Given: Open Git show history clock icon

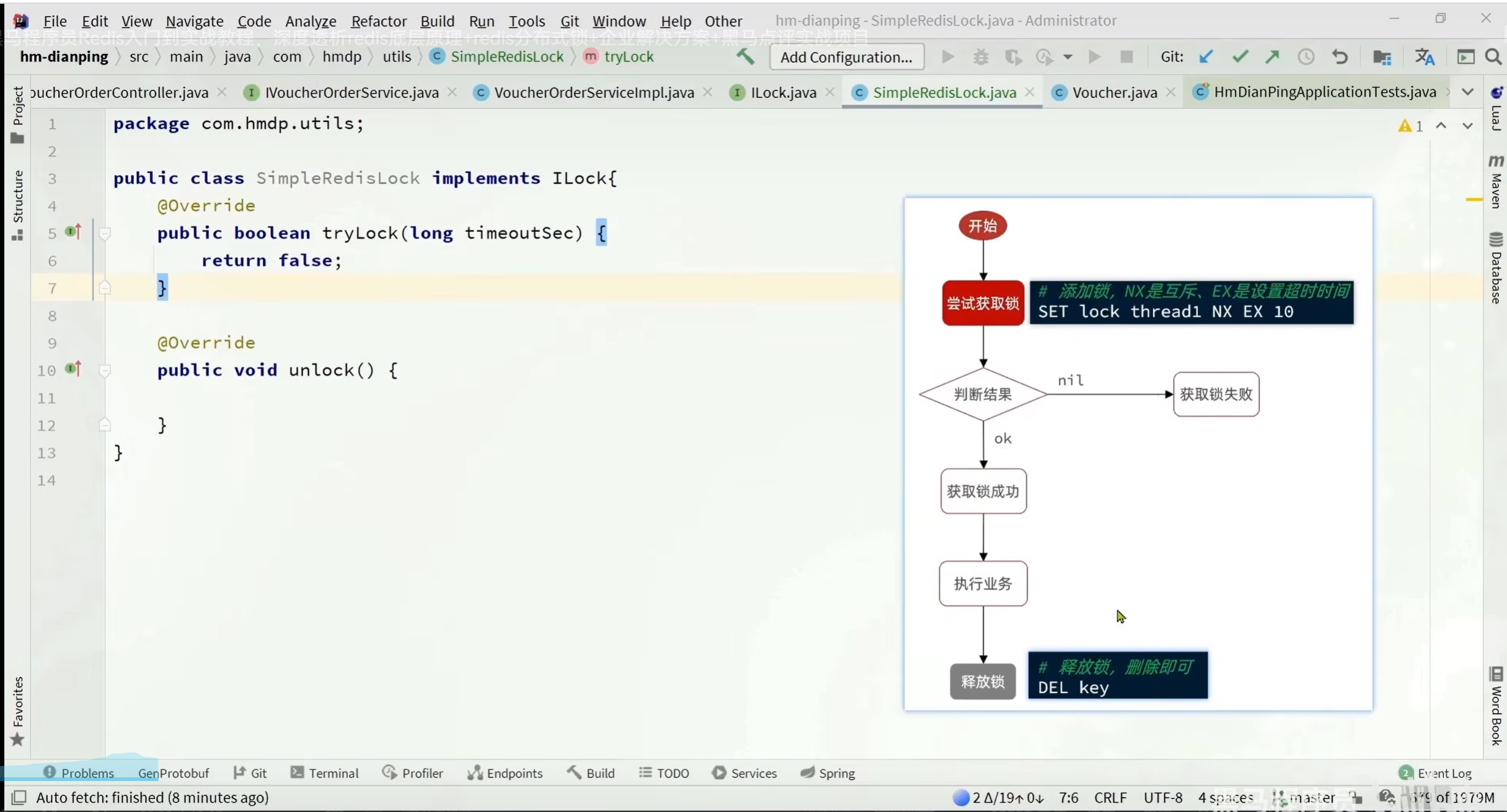Looking at the screenshot, I should click(1306, 57).
